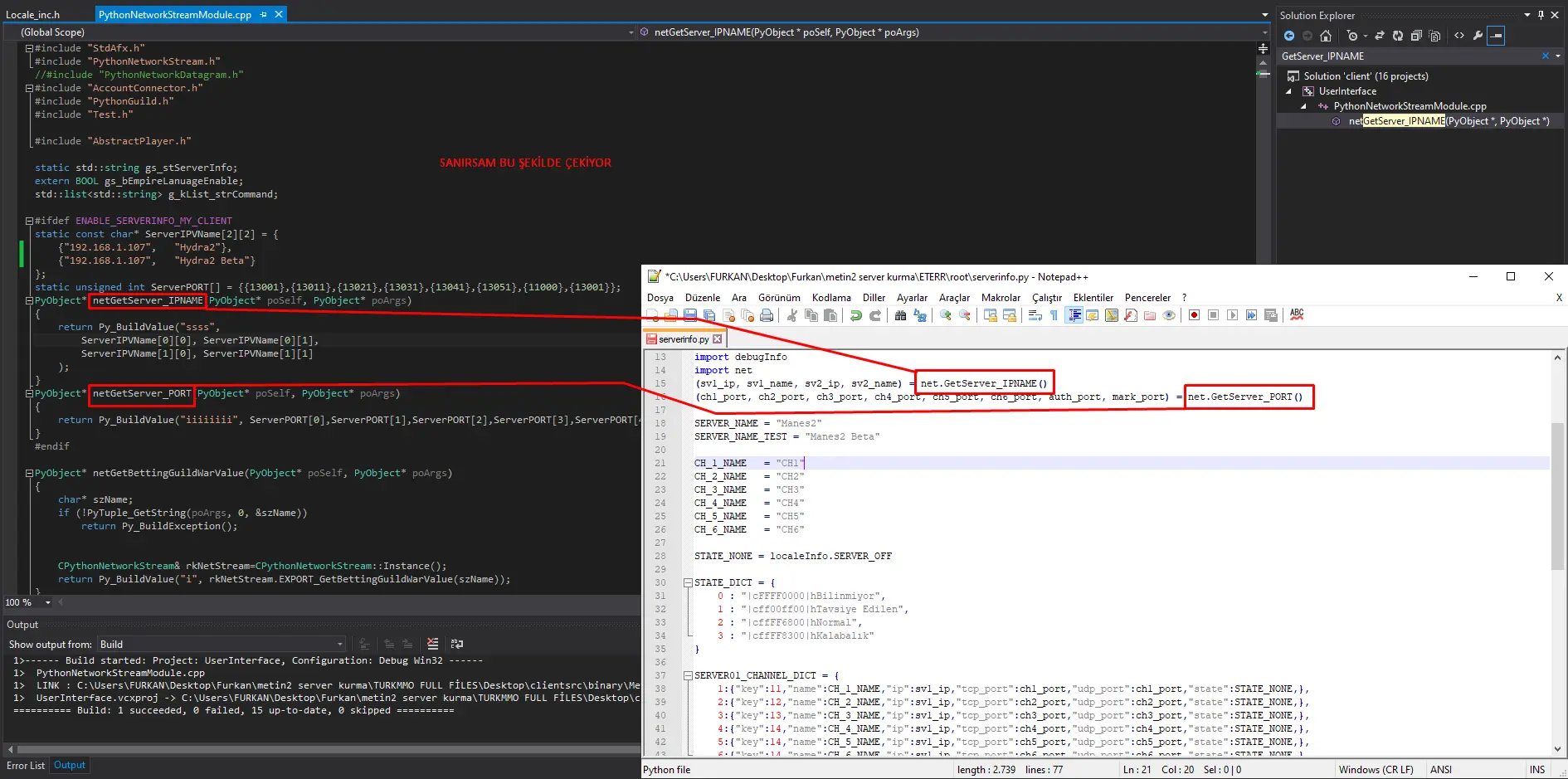Close the serverinfo.py tab in Notepad++

718,339
